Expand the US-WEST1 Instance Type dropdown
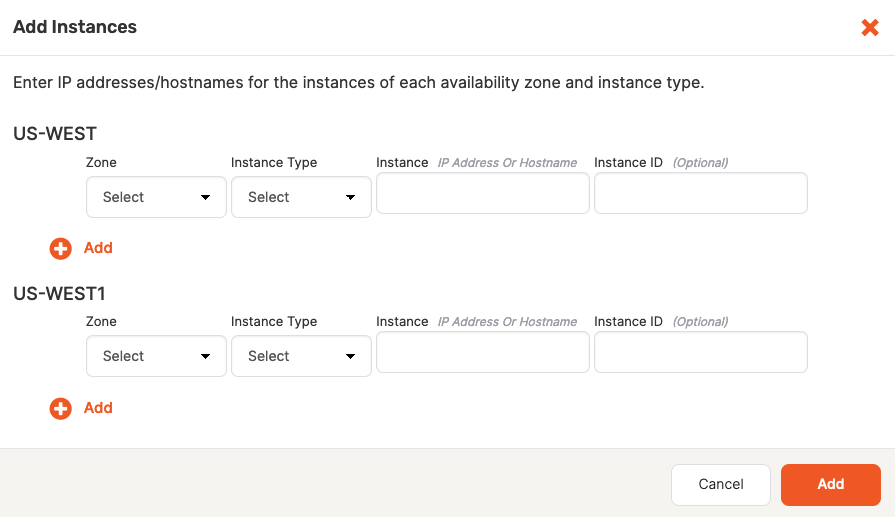Viewport: 895px width, 517px height. point(301,356)
